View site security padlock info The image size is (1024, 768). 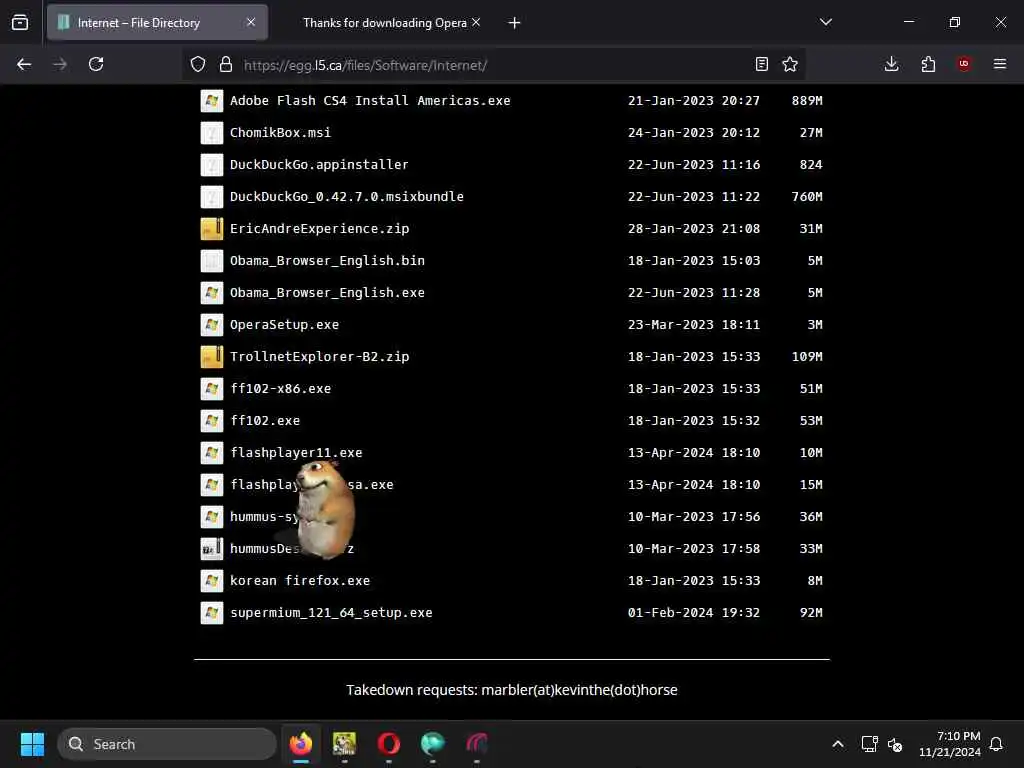(226, 64)
